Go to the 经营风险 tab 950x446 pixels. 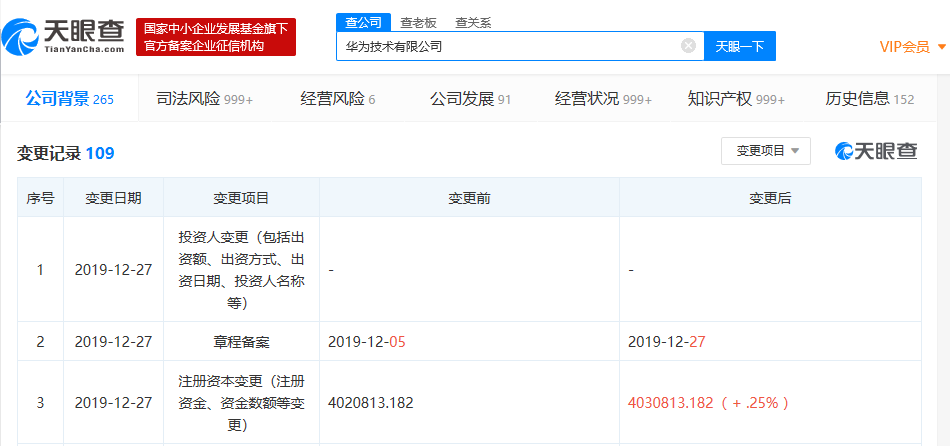pyautogui.click(x=337, y=99)
